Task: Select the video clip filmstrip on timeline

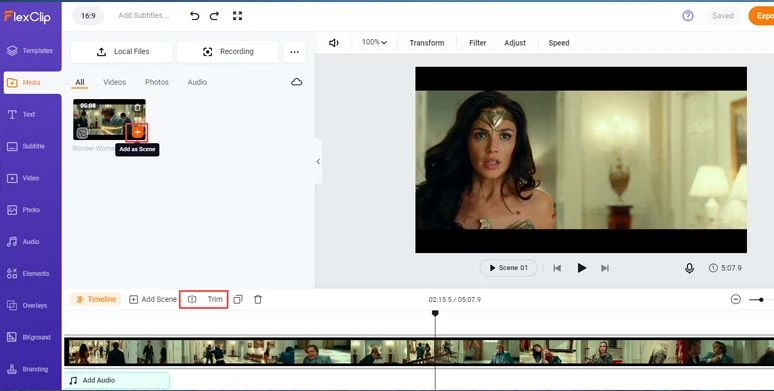Action: coord(419,352)
